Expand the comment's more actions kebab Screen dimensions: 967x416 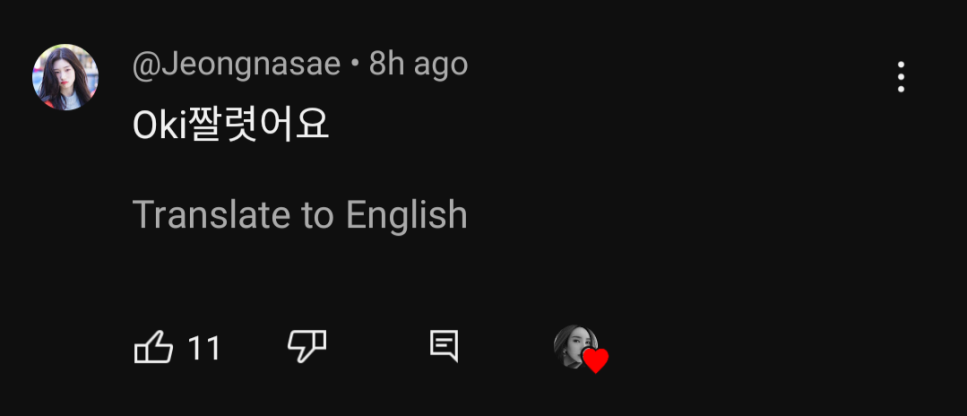pos(901,77)
